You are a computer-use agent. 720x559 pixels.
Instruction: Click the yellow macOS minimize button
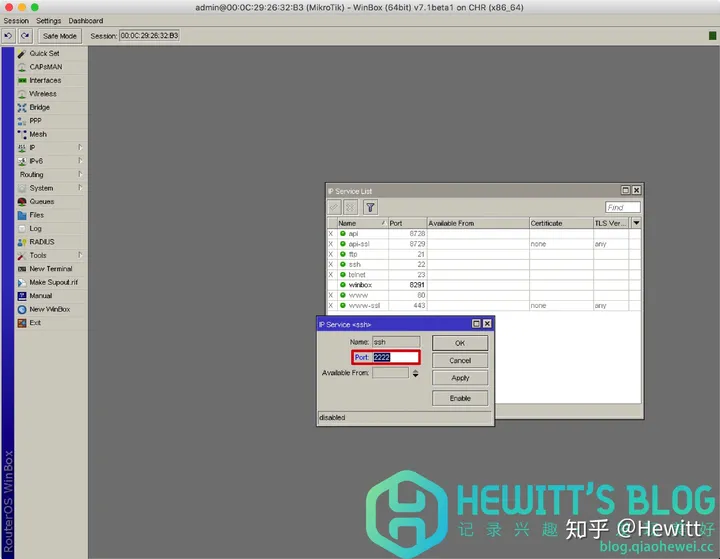click(x=22, y=7)
